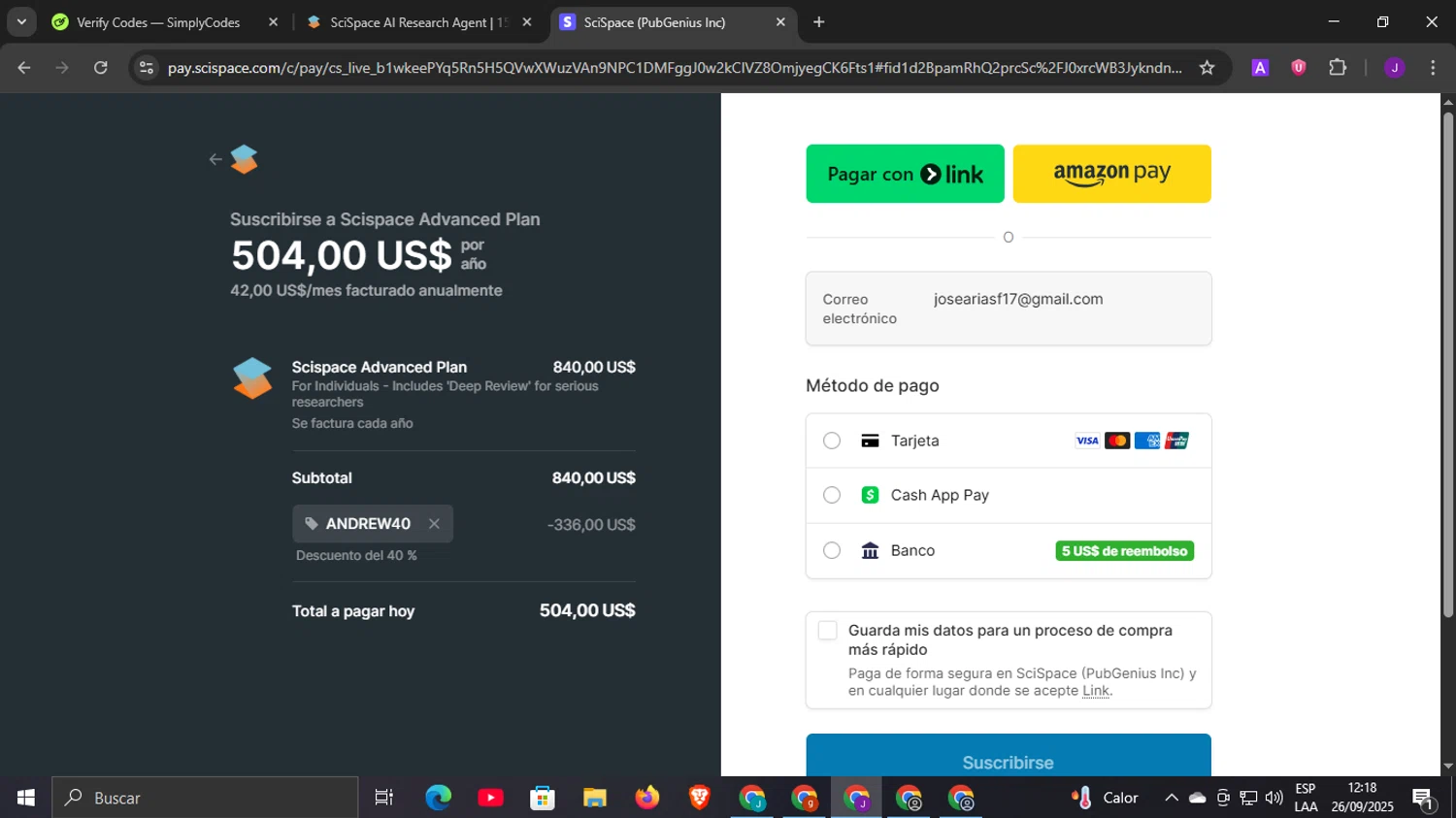Click the Visa card logo
The height and width of the screenshot is (818, 1456).
point(1087,441)
